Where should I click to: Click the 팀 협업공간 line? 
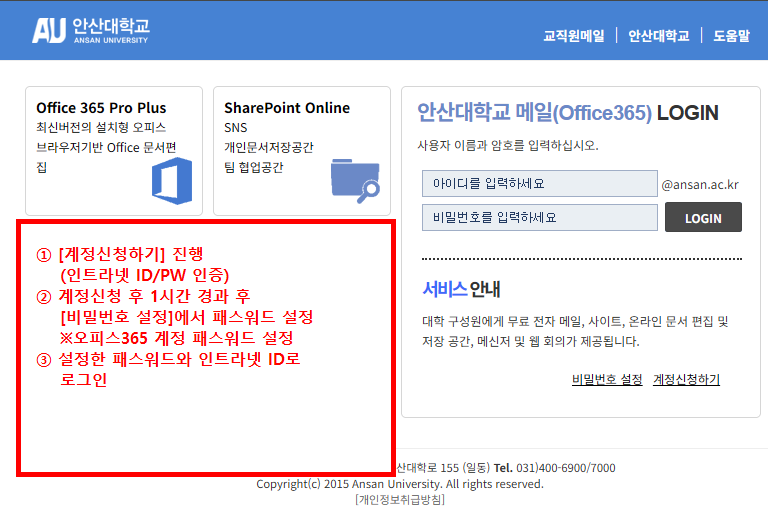click(254, 168)
